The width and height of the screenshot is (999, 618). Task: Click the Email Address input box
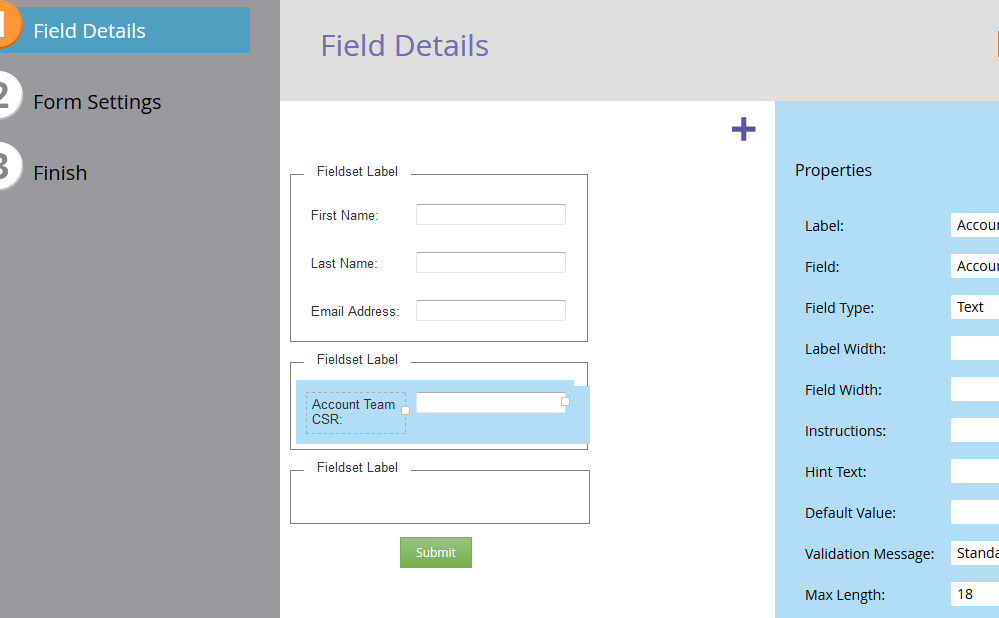point(490,311)
